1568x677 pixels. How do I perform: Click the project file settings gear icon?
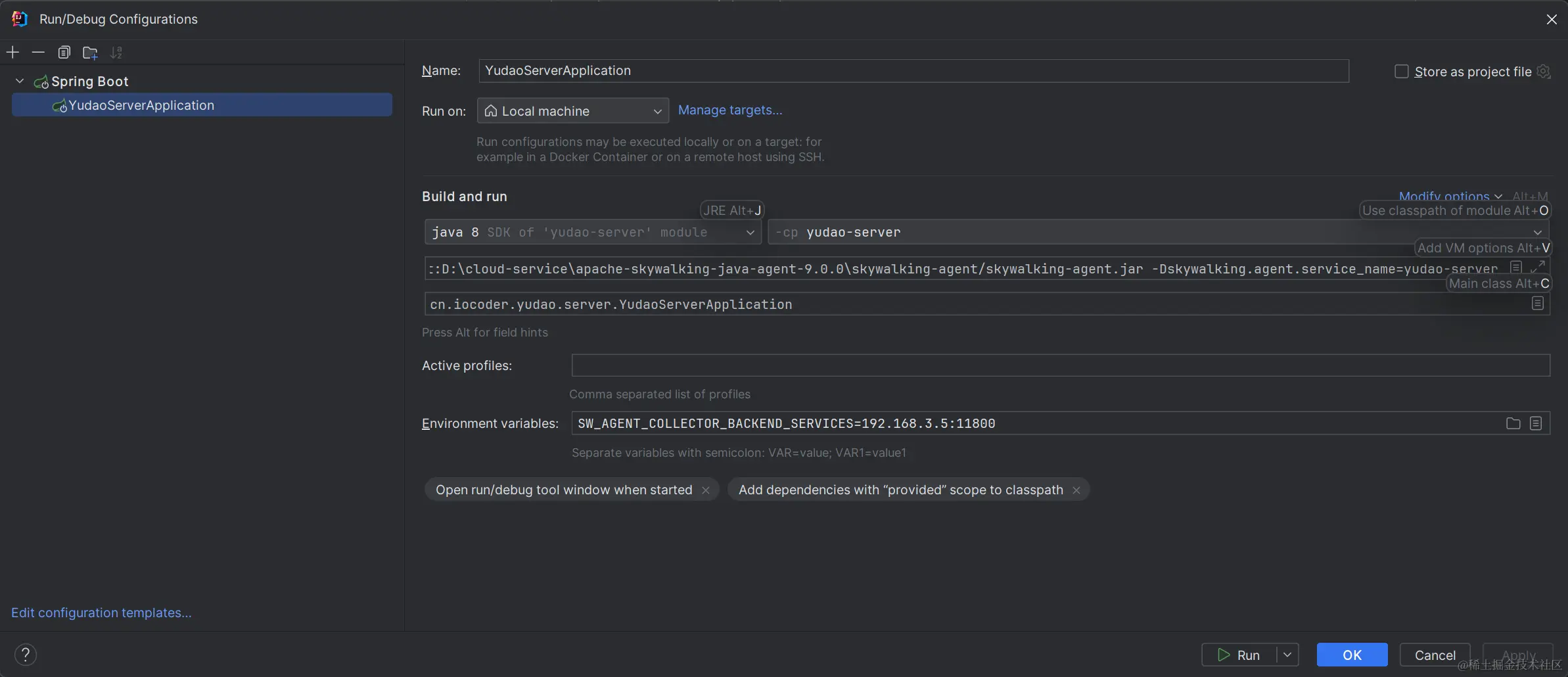[1544, 72]
